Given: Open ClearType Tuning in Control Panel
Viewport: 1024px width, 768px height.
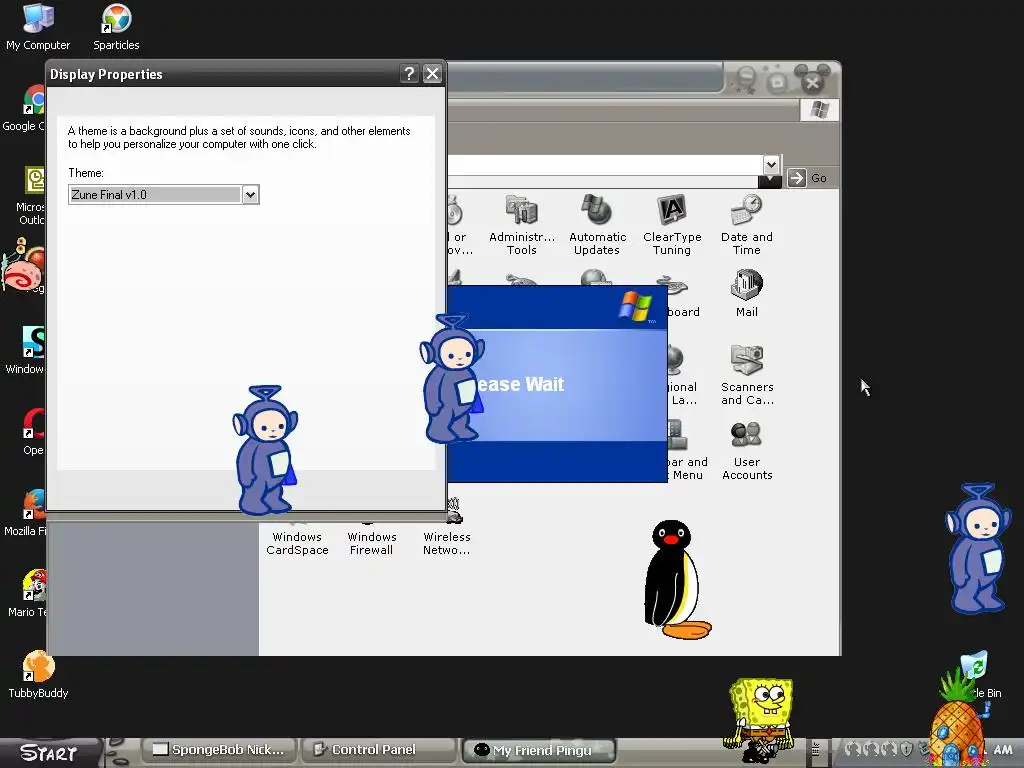Looking at the screenshot, I should coord(671,225).
